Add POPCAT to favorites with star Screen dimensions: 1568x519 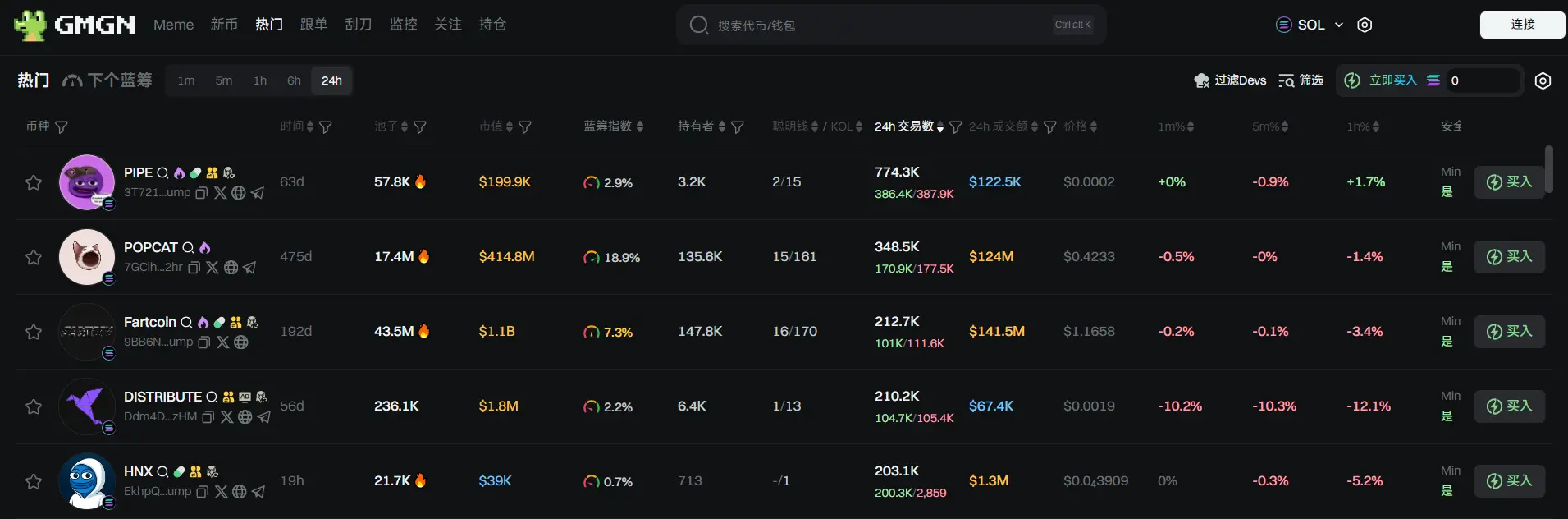[x=34, y=257]
